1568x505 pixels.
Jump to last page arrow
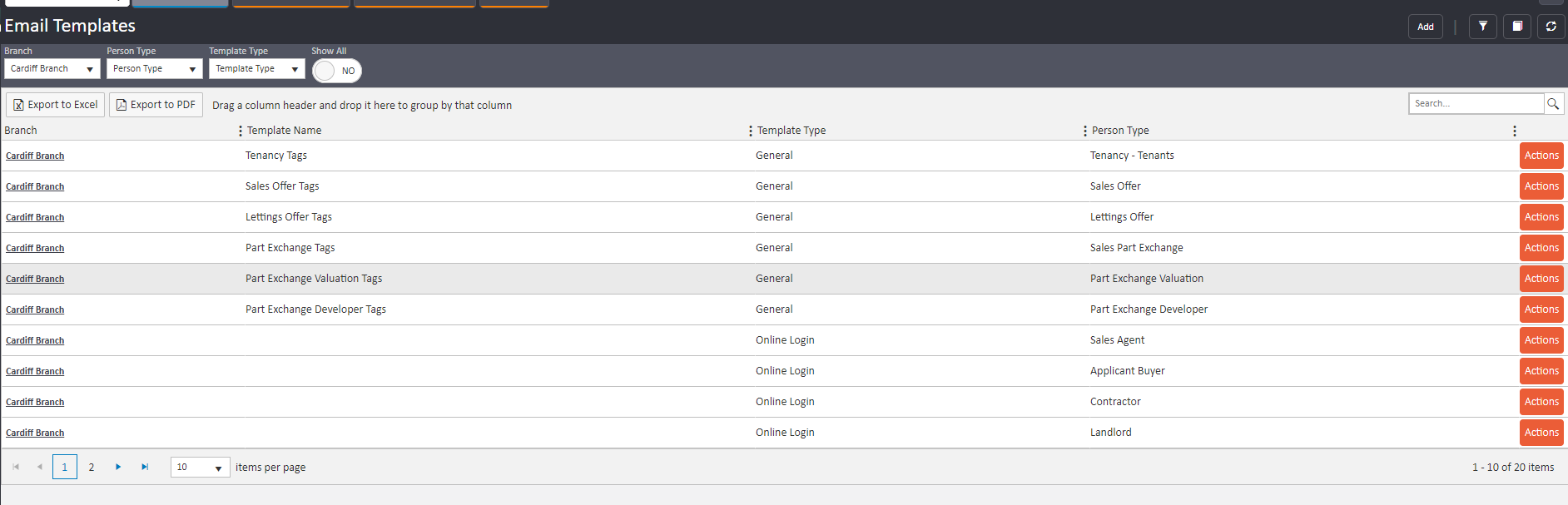pyautogui.click(x=145, y=467)
